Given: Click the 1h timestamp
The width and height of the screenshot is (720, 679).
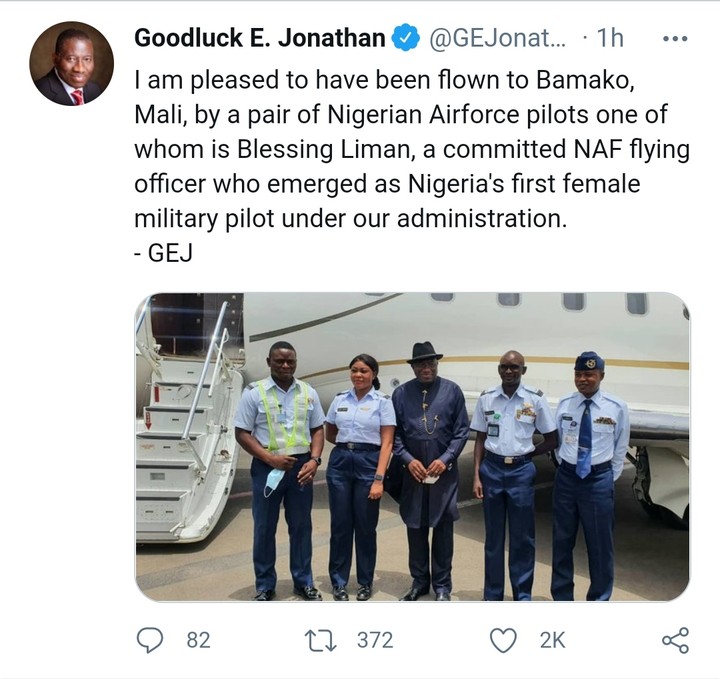Looking at the screenshot, I should pyautogui.click(x=608, y=39).
